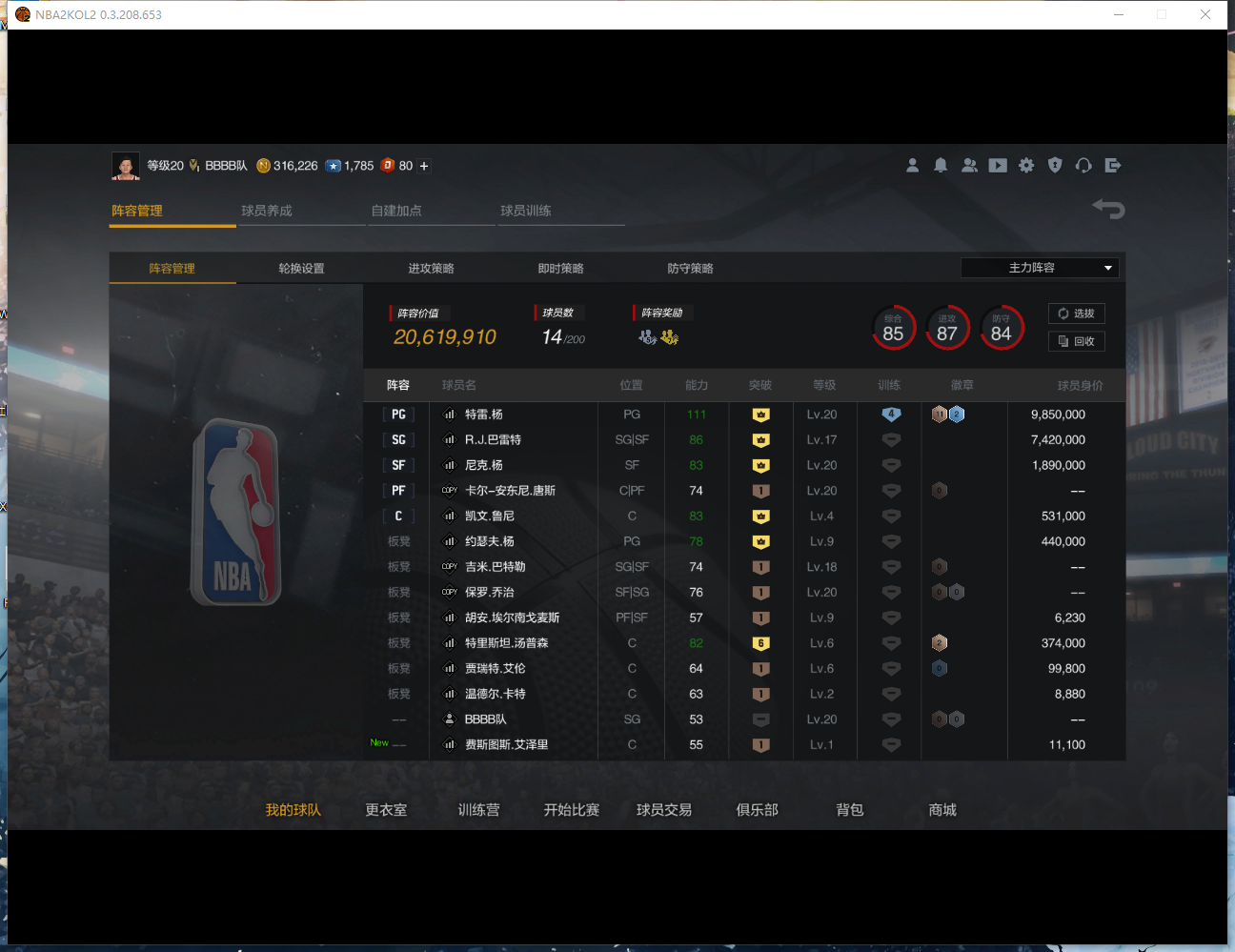Open 更衣室 in bottom menu
This screenshot has width=1235, height=952.
tap(386, 810)
